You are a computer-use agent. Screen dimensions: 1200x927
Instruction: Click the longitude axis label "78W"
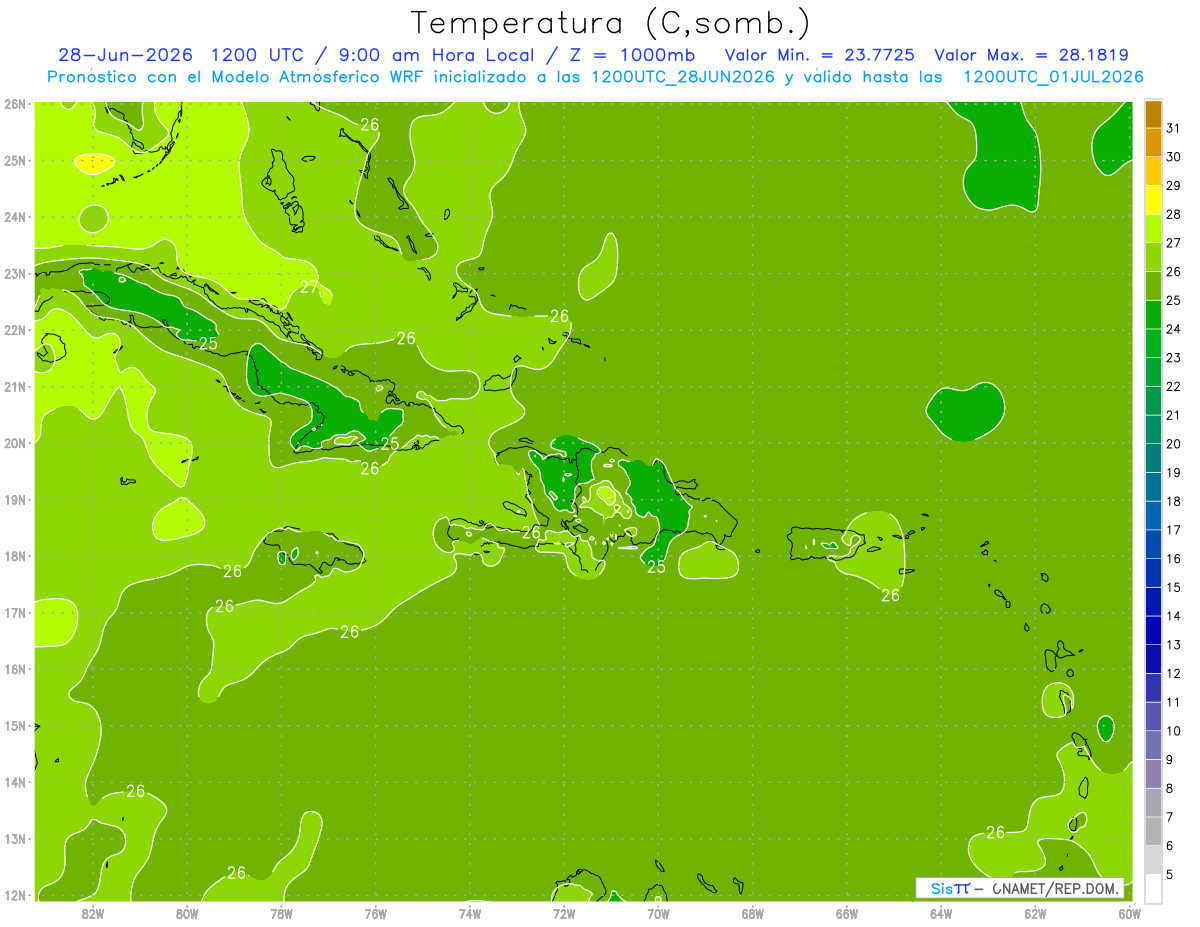(281, 913)
